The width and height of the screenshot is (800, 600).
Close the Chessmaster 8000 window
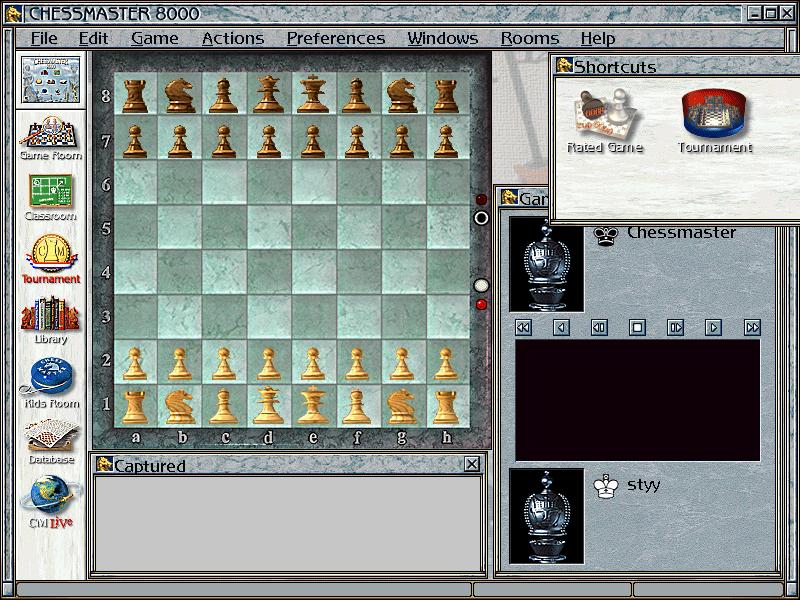tap(786, 13)
